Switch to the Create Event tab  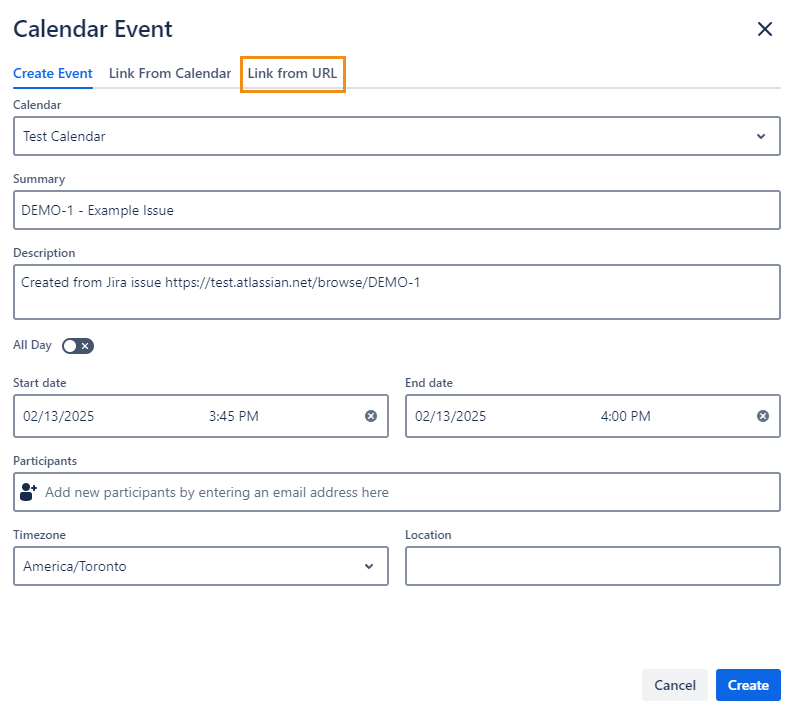(x=53, y=74)
